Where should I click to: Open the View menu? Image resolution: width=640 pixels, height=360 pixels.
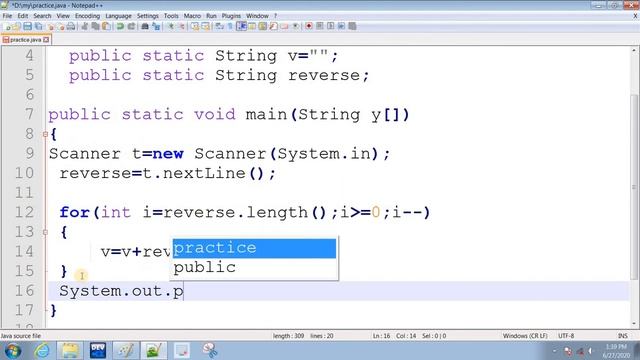point(63,16)
